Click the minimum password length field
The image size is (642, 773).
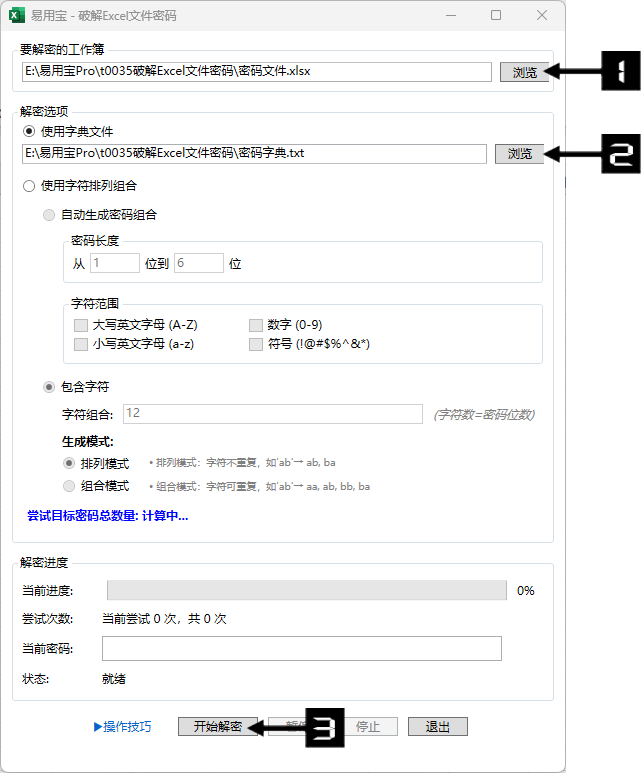[x=115, y=263]
